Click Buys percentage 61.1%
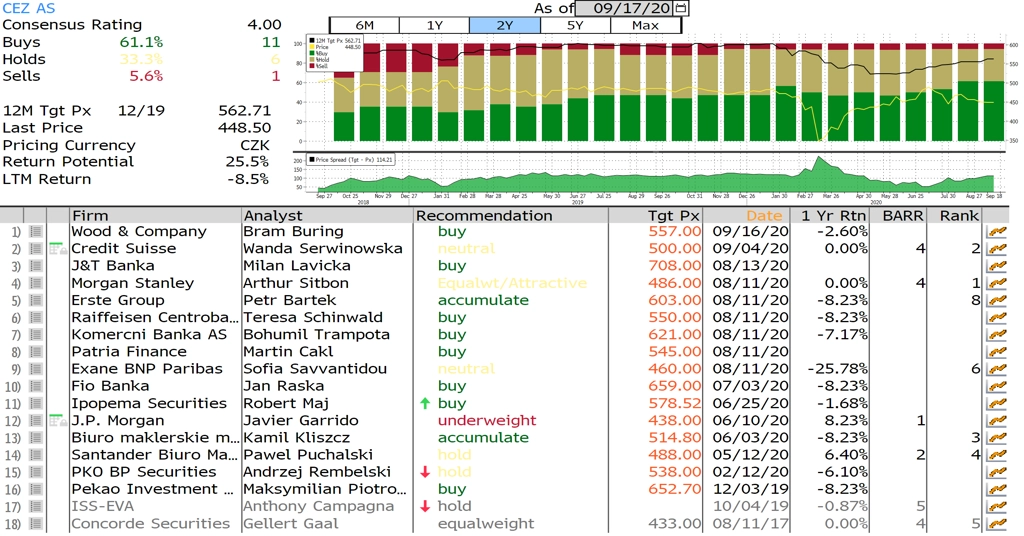The image size is (1024, 536). tap(141, 42)
